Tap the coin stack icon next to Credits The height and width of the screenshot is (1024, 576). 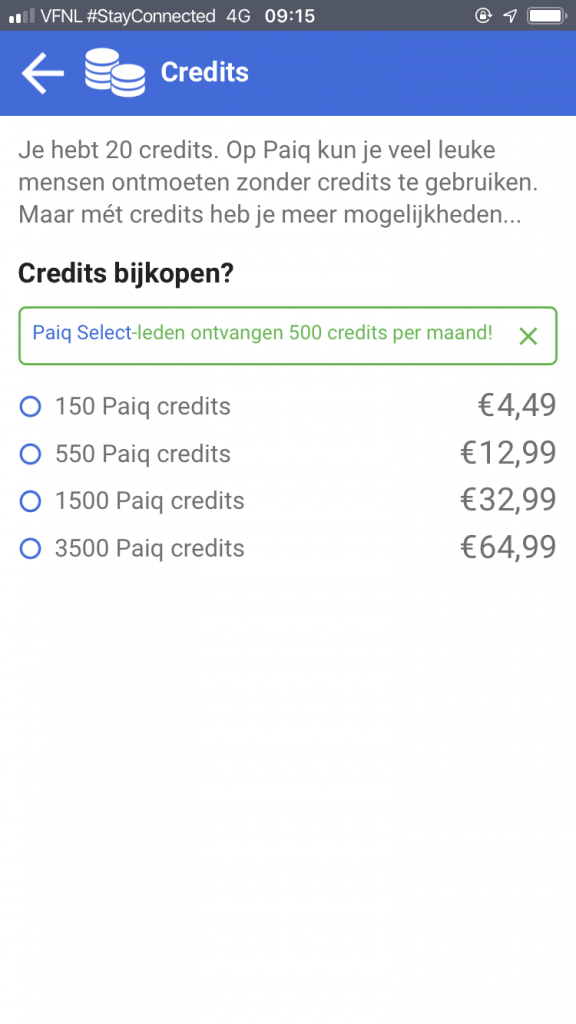coord(114,73)
